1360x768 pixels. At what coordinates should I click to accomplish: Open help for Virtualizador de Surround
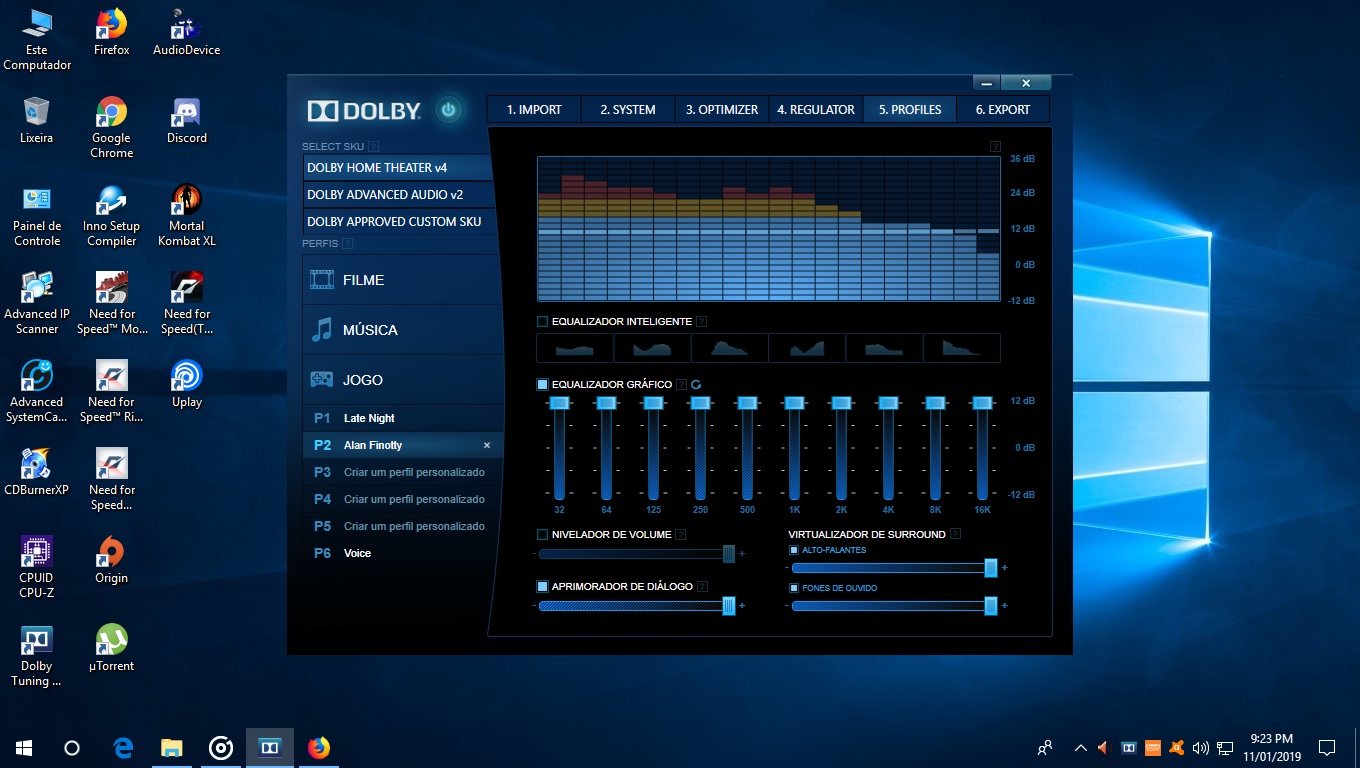955,535
